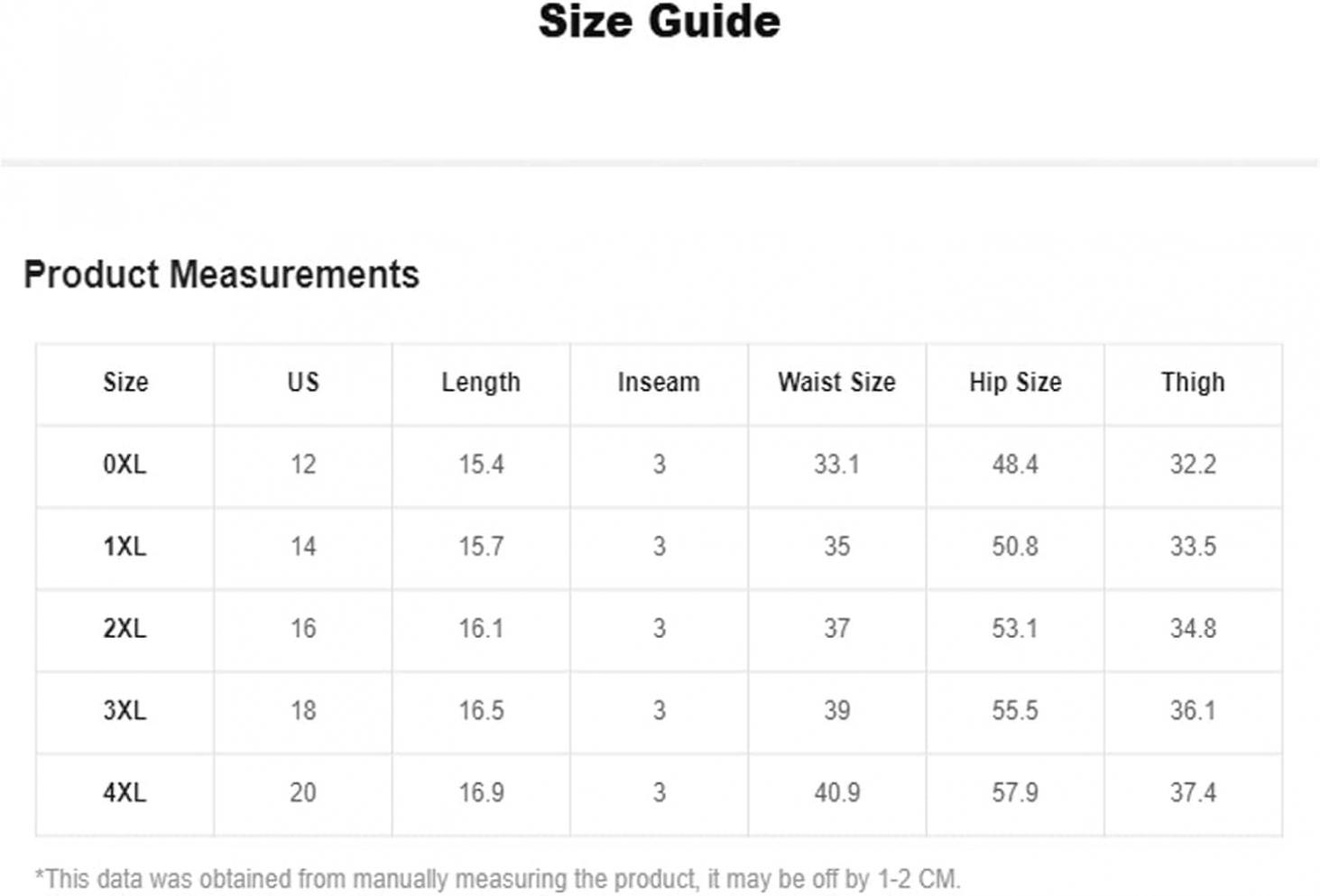Select the Waist Size column header

[x=836, y=383]
